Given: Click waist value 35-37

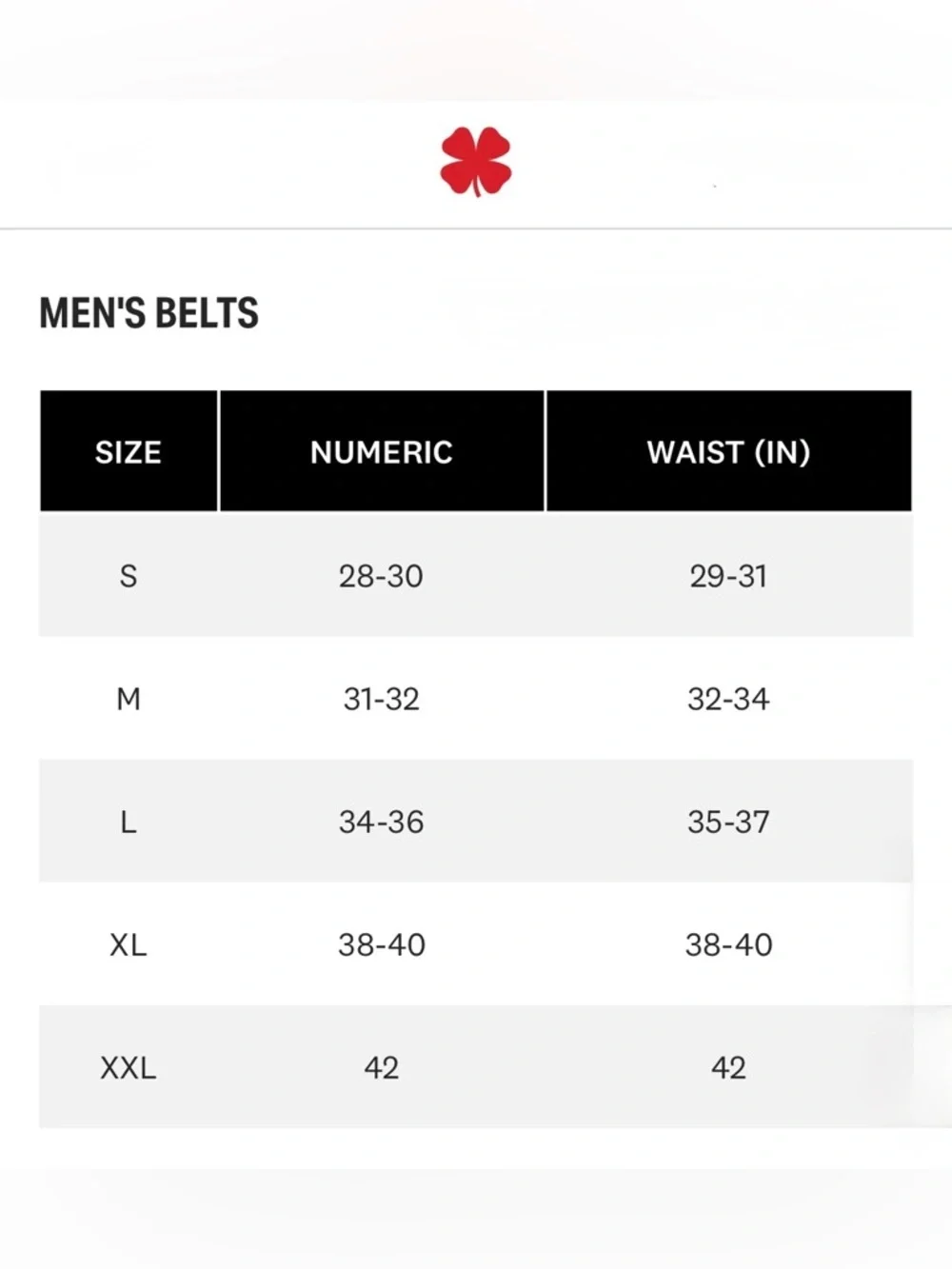Looking at the screenshot, I should point(728,822).
